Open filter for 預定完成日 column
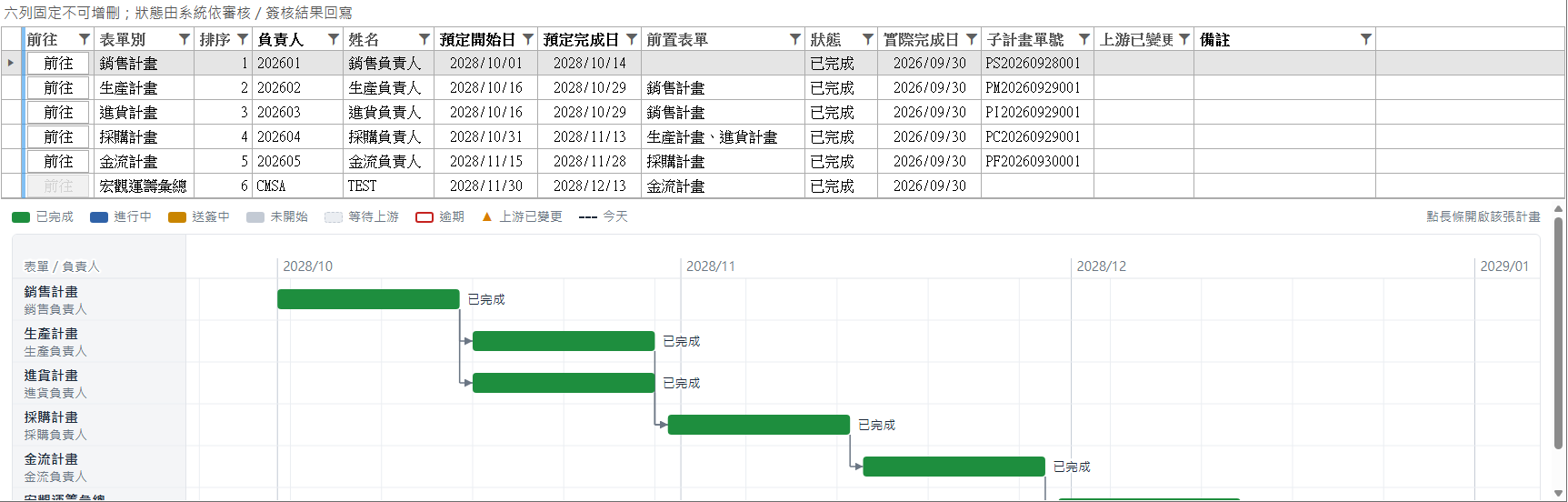1568x502 pixels. (632, 39)
